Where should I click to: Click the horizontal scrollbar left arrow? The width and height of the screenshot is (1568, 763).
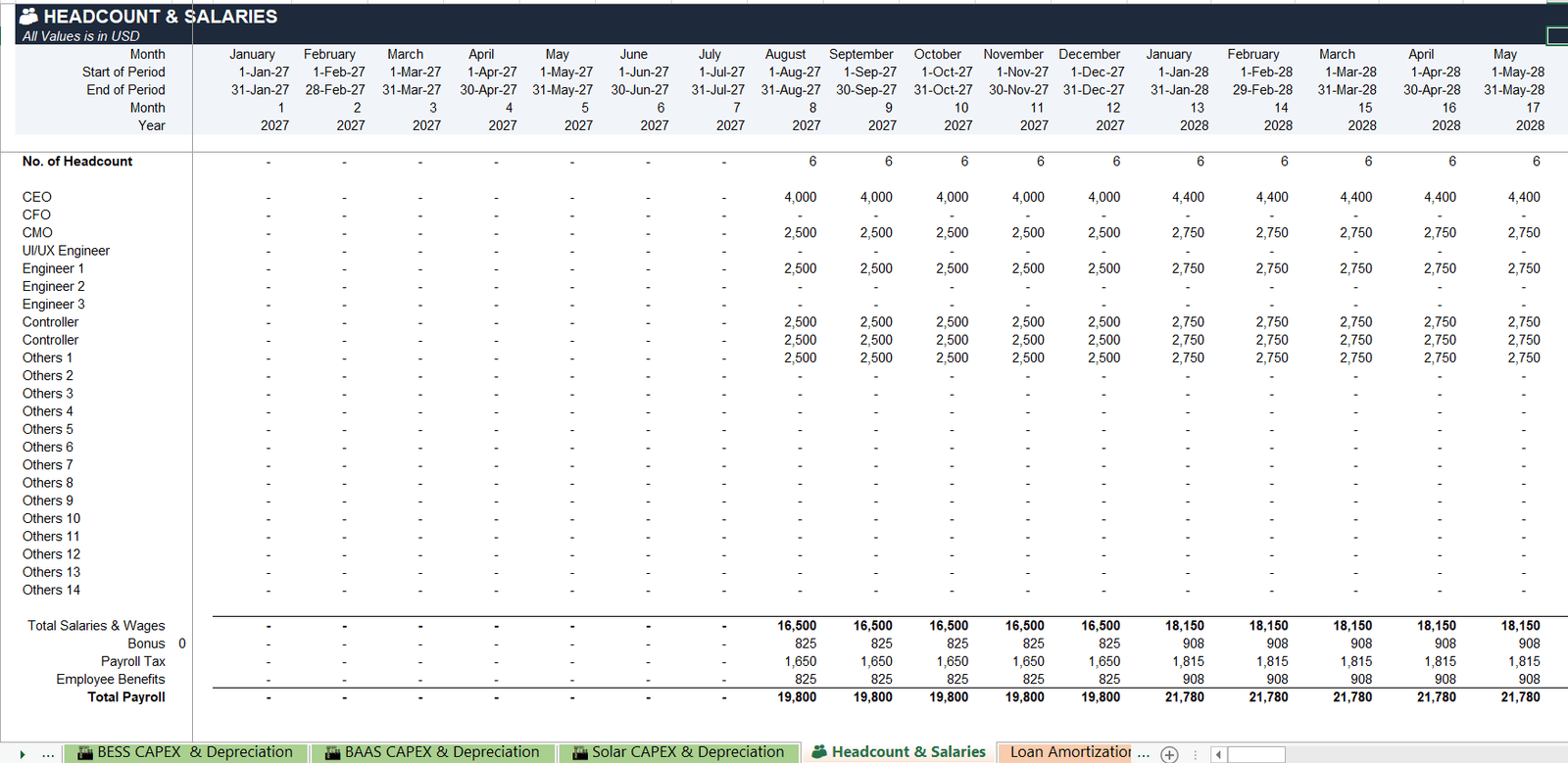tap(1218, 754)
